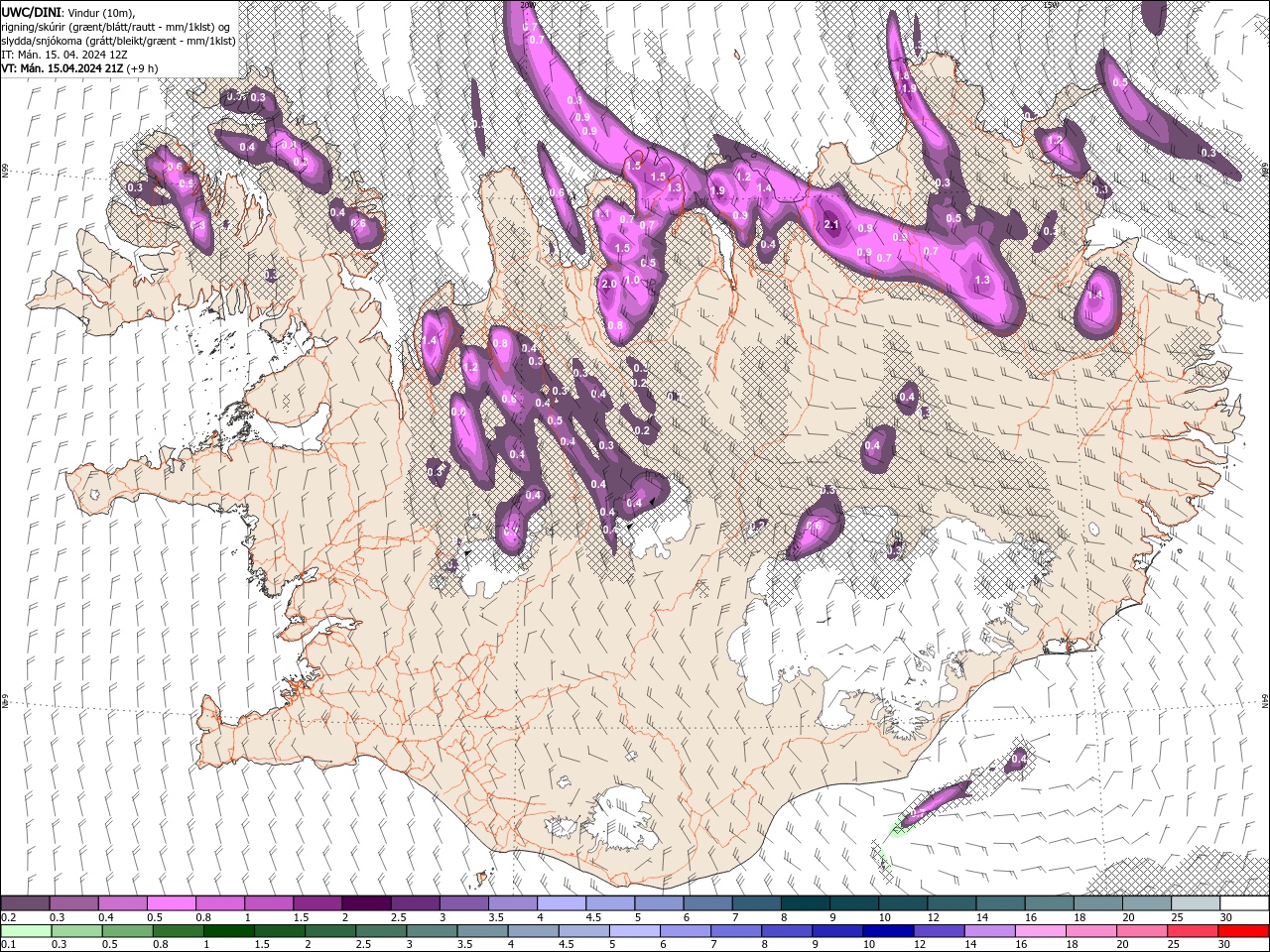Click the 'slydda/snjókoma' legend description line
1270x952 pixels.
(118, 41)
